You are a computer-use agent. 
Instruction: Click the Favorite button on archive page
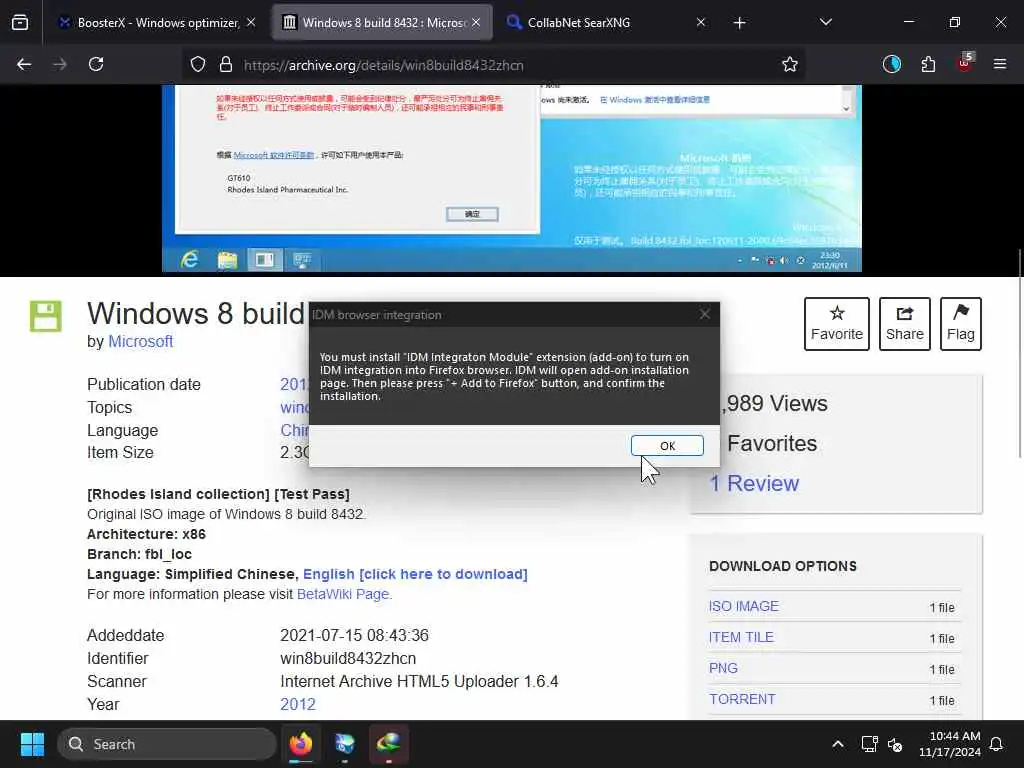pos(837,324)
